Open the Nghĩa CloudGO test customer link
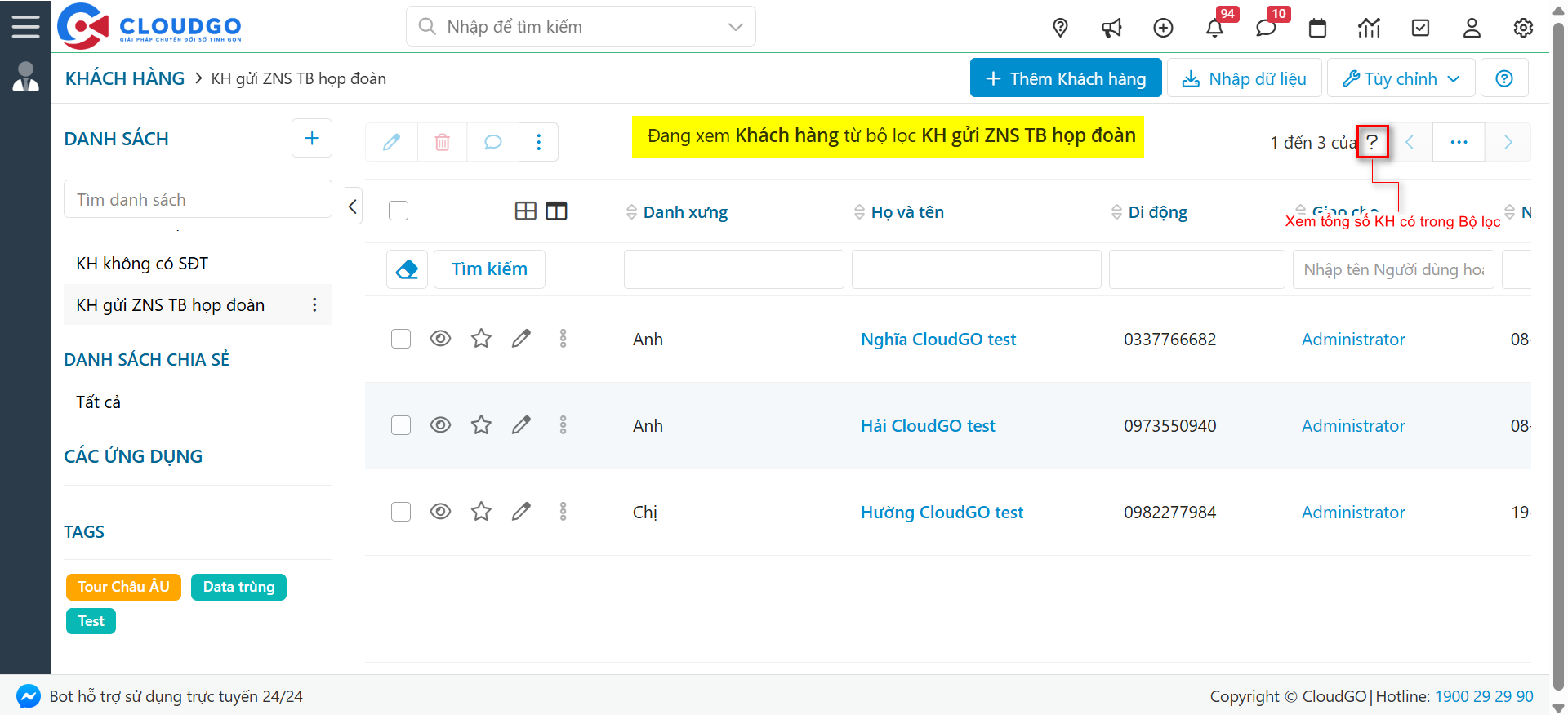1568x715 pixels. tap(938, 340)
